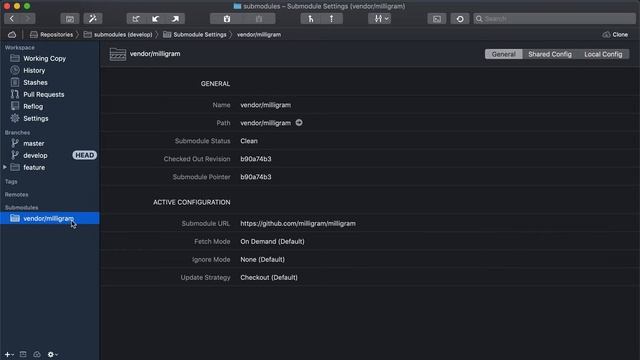640x360 pixels.
Task: Go back with the toolbar back arrow
Action: click(x=12, y=19)
